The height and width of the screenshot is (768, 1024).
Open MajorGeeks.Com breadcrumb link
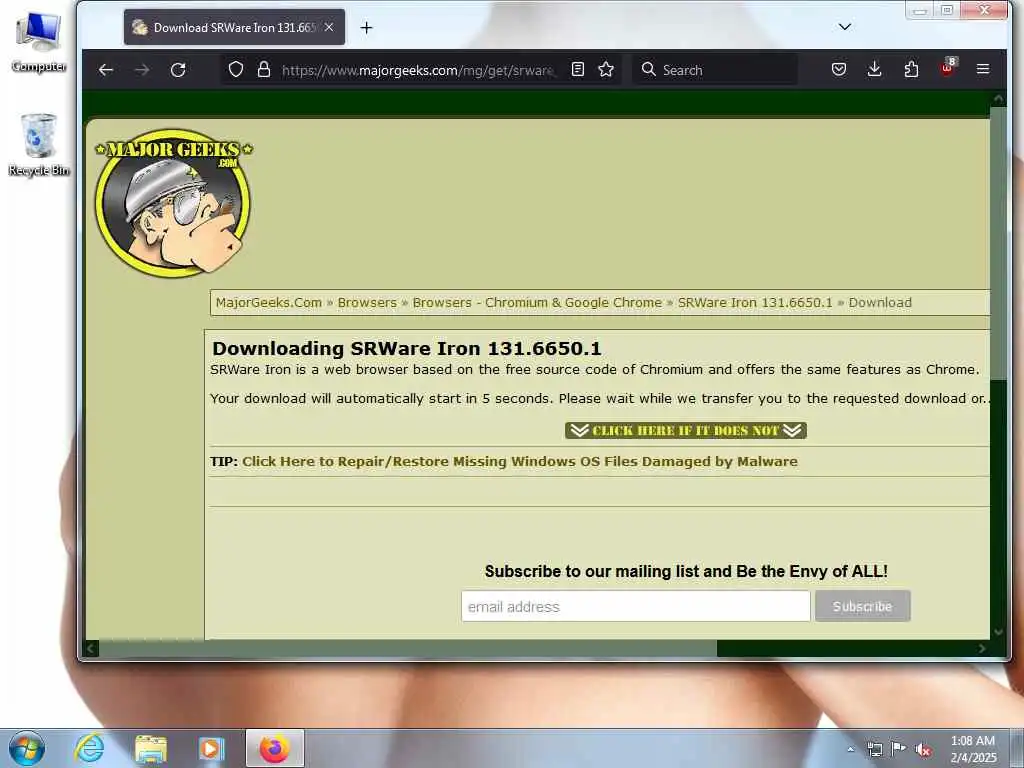coord(268,302)
